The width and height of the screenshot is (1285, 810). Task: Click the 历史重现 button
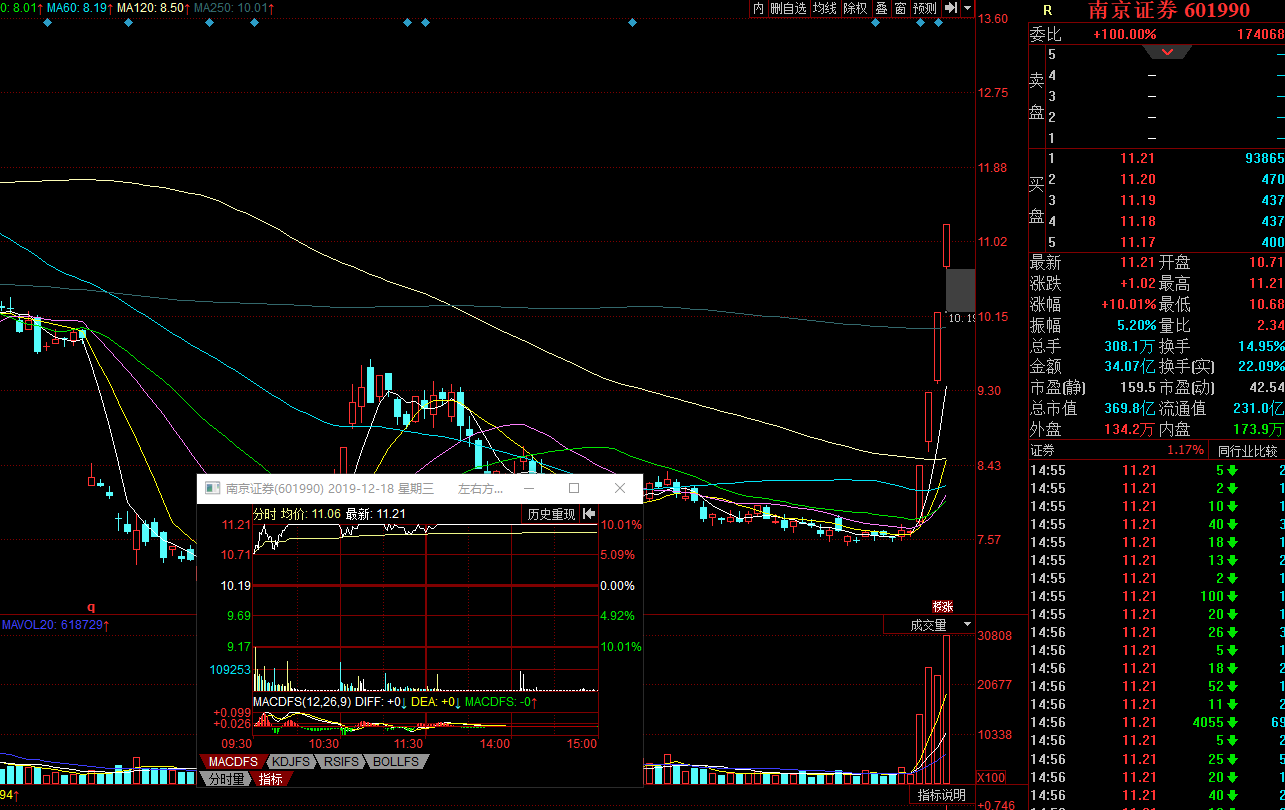click(x=551, y=514)
